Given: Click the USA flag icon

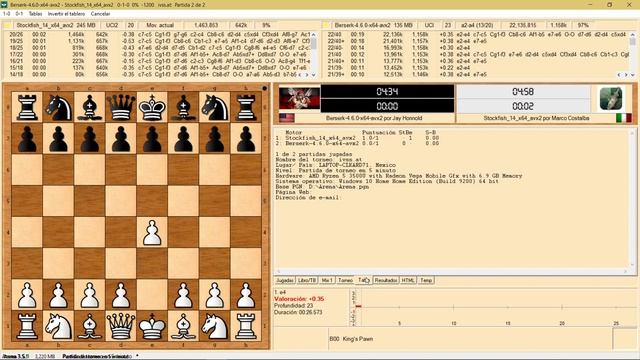Looking at the screenshot, I should tap(287, 118).
